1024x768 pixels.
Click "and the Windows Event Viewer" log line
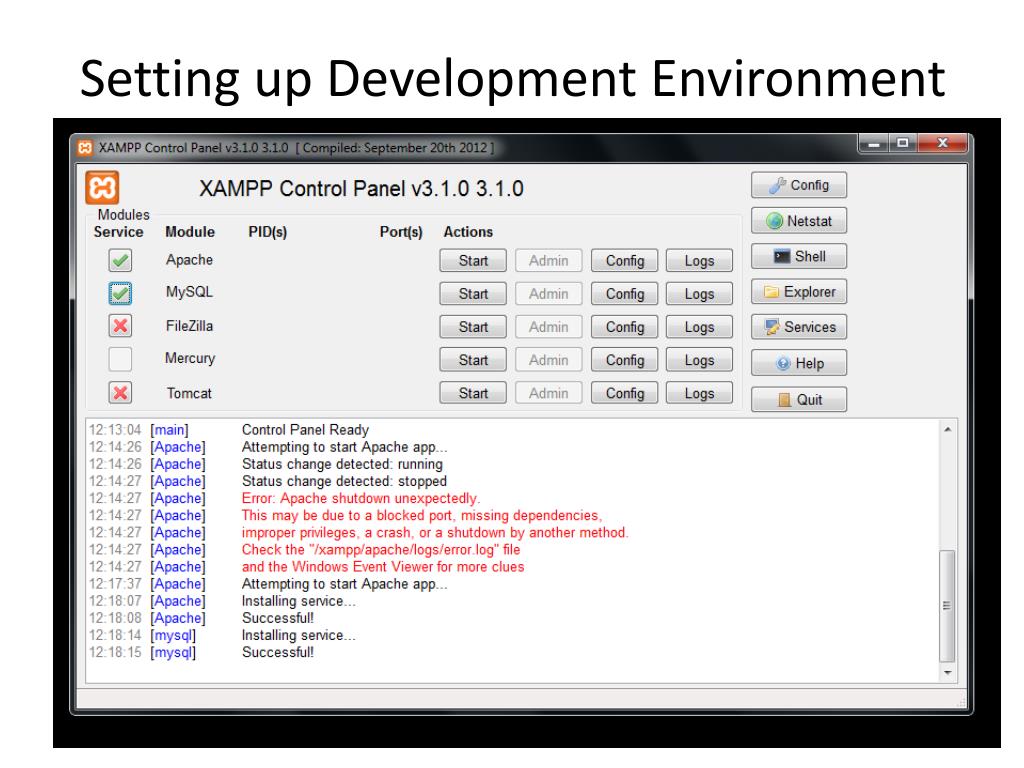tap(383, 567)
